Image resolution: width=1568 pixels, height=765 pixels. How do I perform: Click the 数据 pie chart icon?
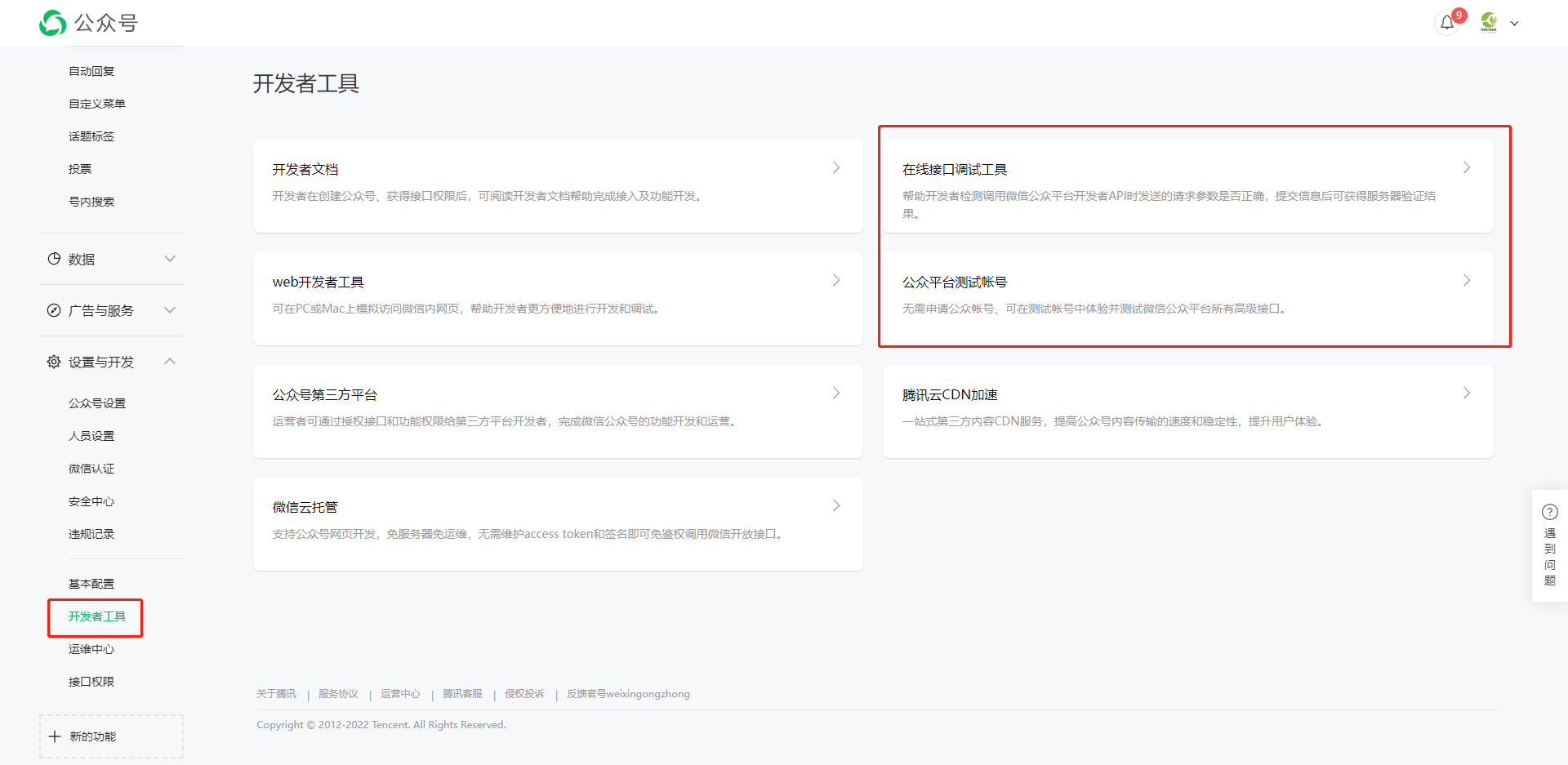54,259
